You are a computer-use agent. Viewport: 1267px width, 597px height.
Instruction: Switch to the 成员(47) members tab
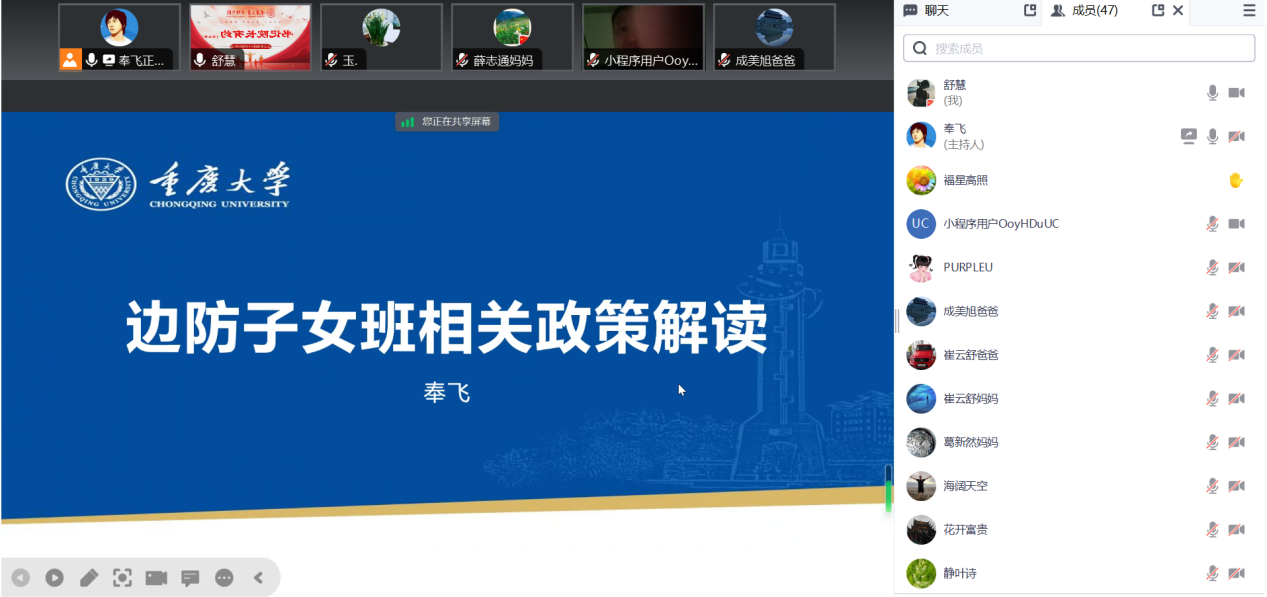1084,10
